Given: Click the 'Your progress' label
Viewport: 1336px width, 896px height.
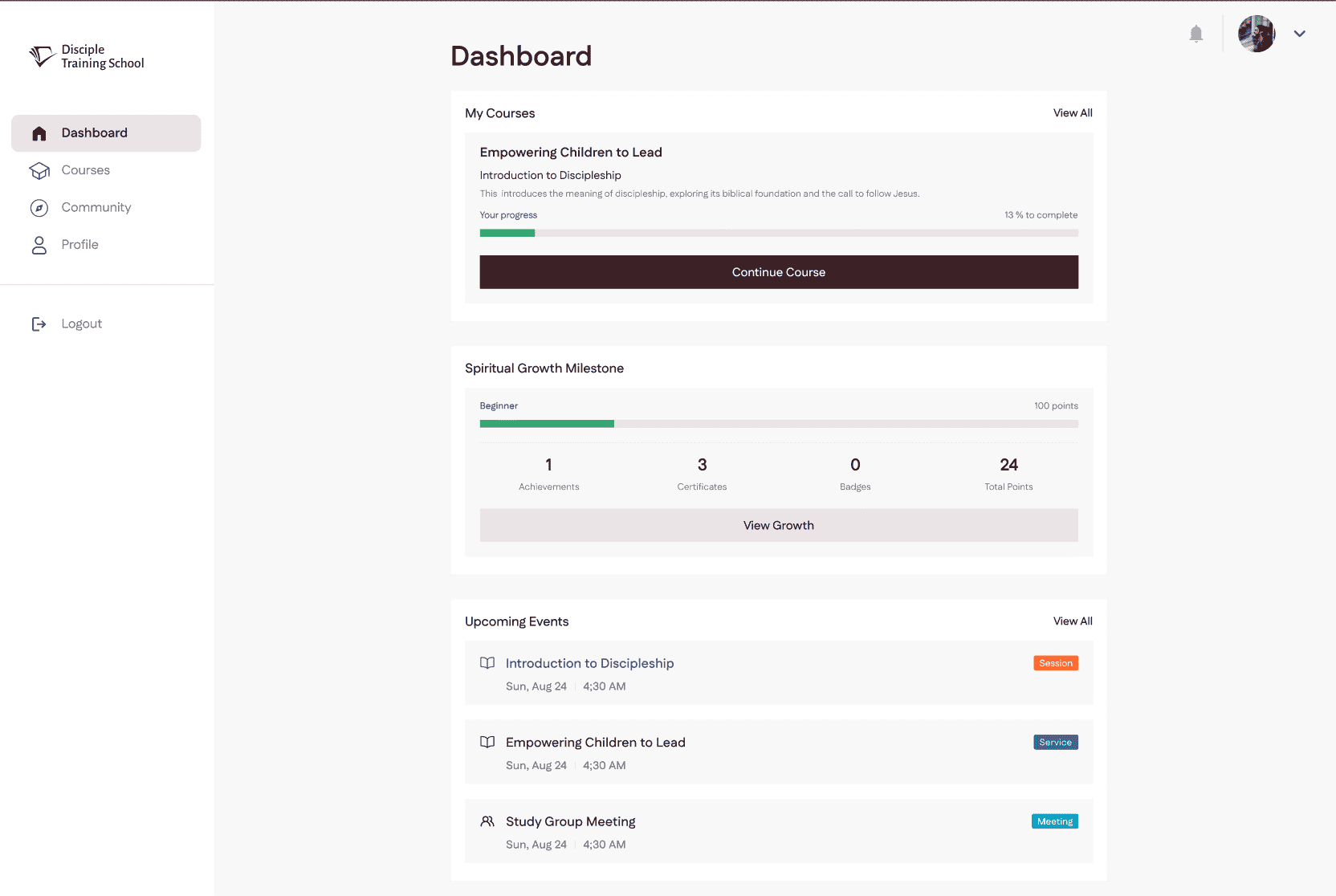Looking at the screenshot, I should click(x=508, y=215).
